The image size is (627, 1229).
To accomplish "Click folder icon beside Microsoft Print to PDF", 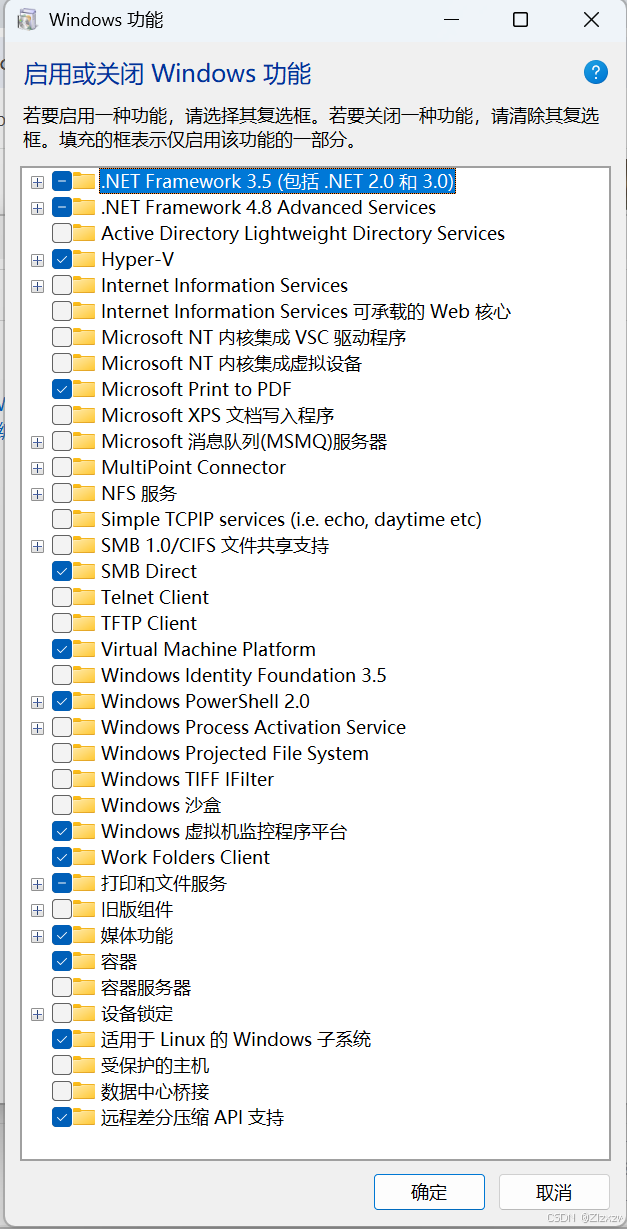I will tap(85, 389).
